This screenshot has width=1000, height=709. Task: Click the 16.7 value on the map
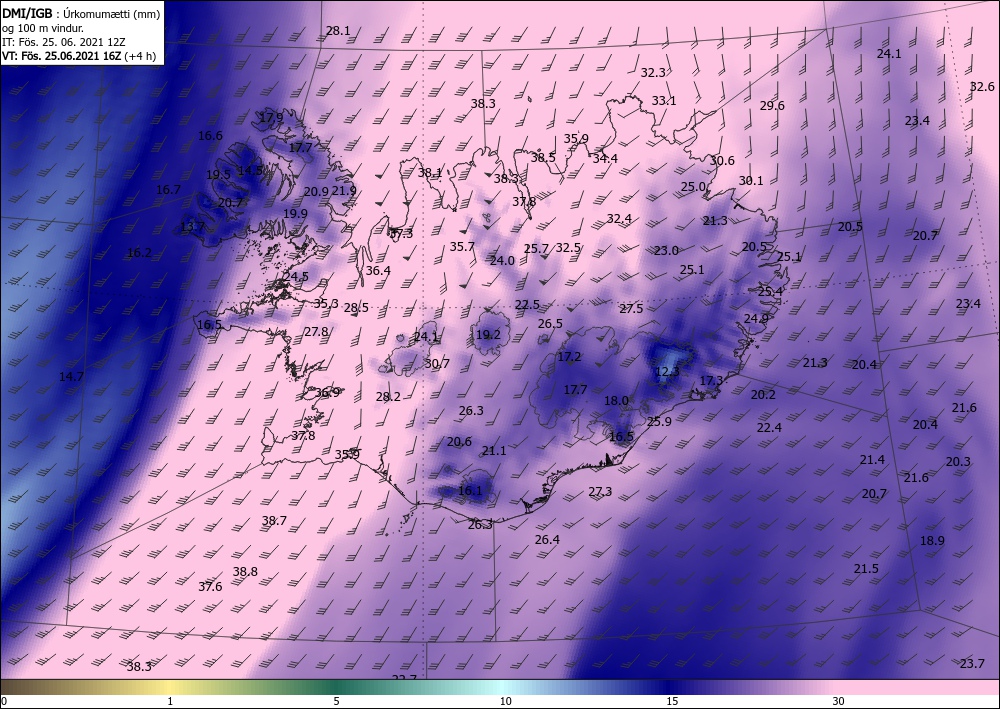168,190
